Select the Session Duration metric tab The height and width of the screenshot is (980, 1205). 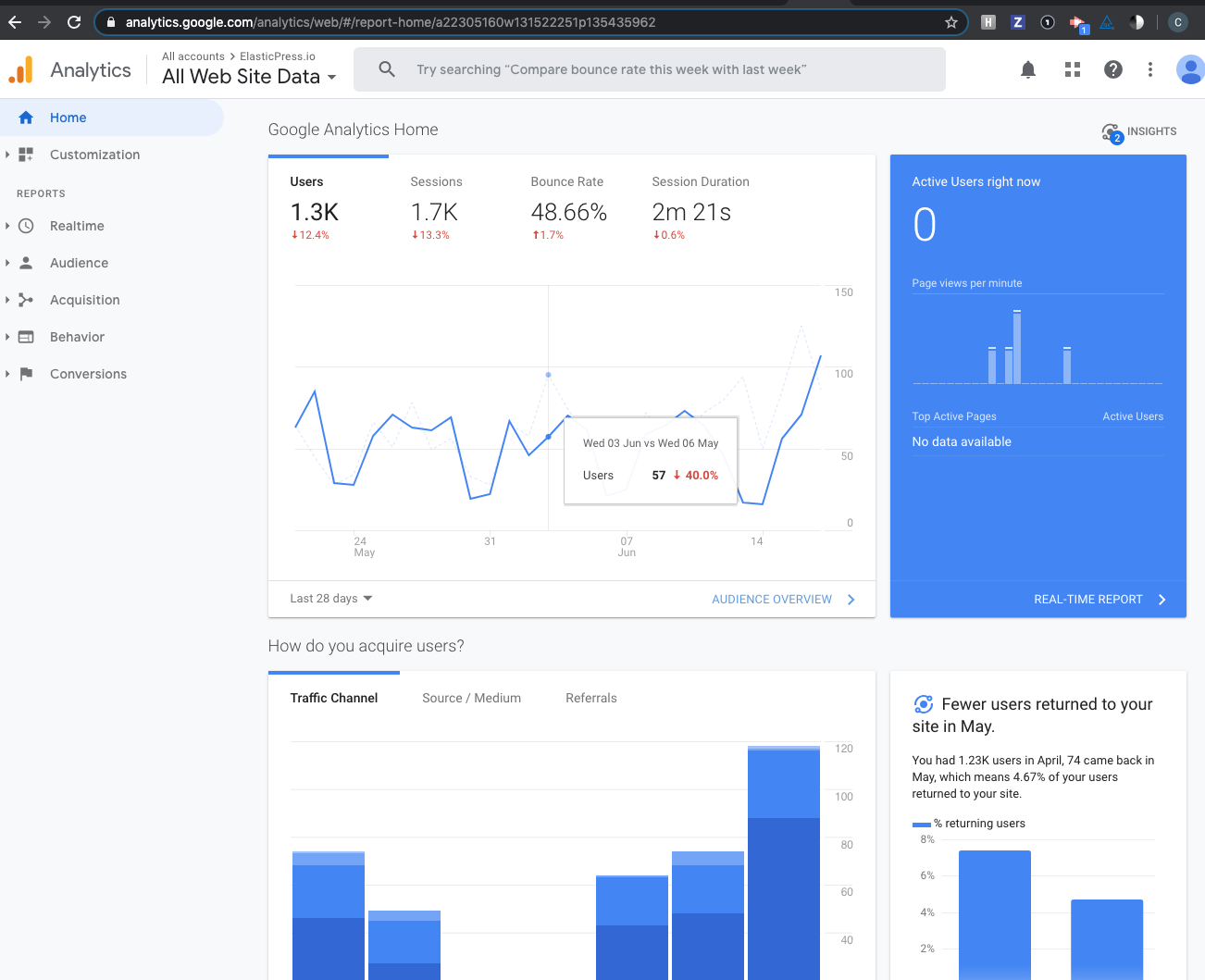point(701,207)
